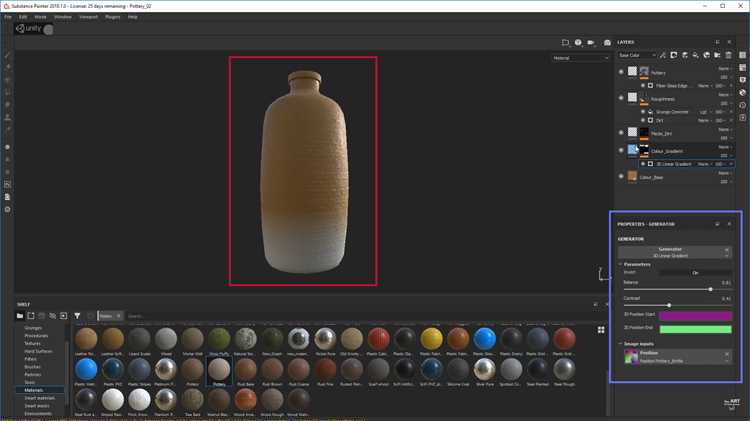
Task: Click the Unity plugin button
Action: pyautogui.click(x=34, y=29)
